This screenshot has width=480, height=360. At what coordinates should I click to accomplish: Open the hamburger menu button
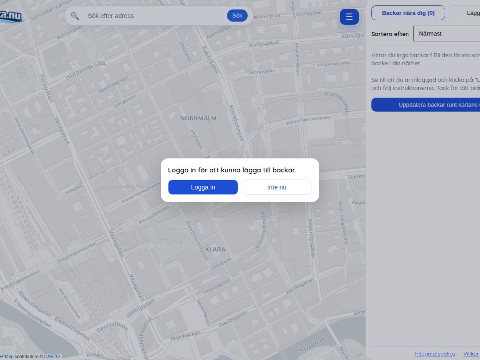point(349,17)
